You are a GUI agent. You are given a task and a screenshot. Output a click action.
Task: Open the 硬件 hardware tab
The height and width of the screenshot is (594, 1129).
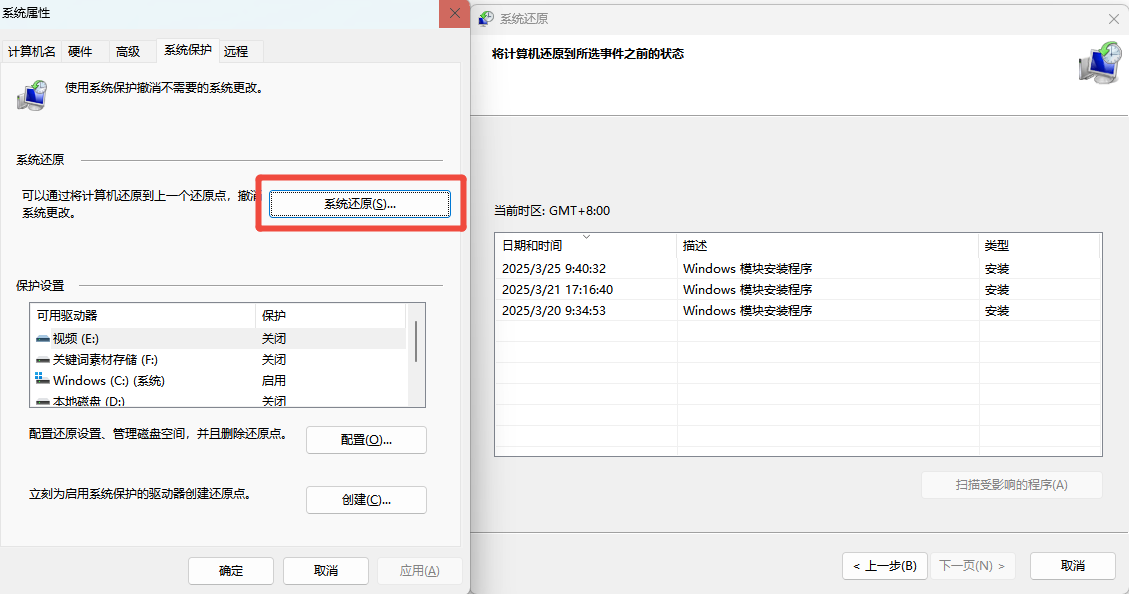click(80, 52)
